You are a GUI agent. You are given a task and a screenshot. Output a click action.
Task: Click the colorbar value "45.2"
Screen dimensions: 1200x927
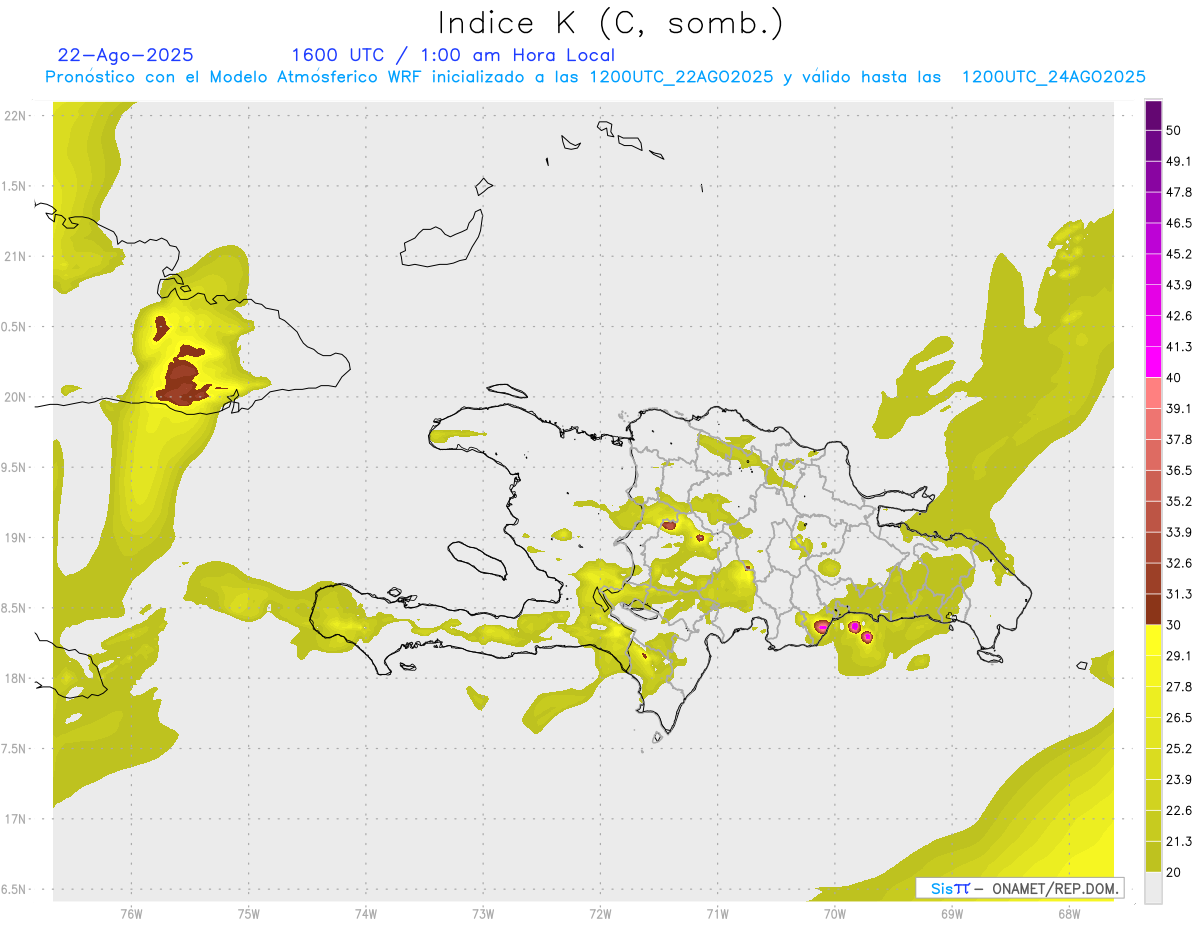click(x=1179, y=254)
